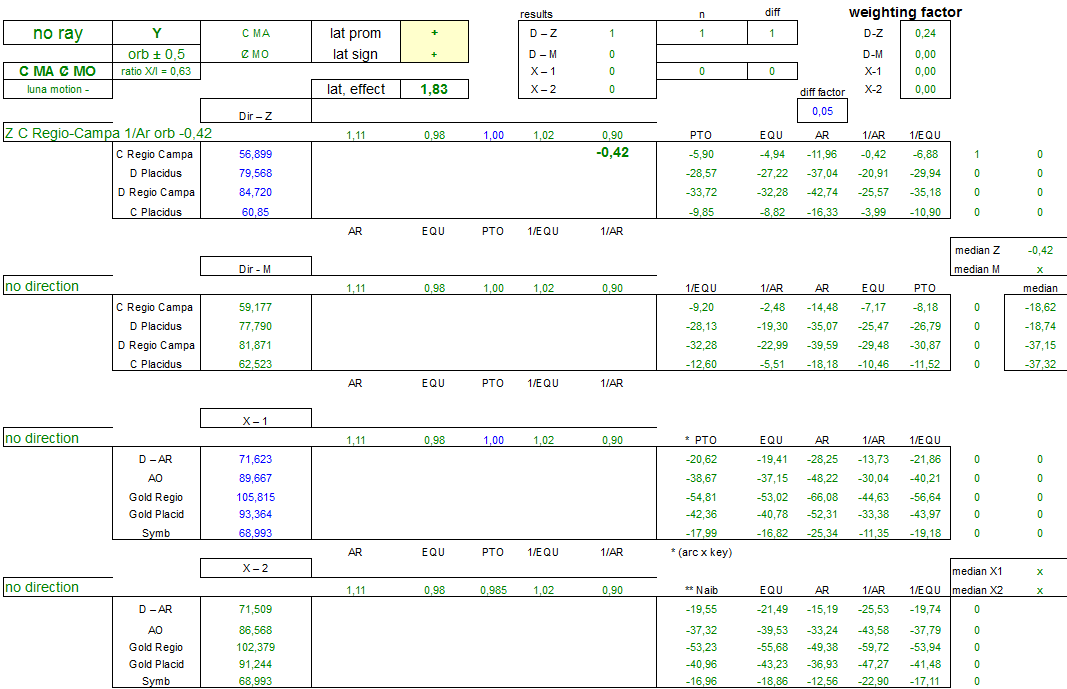The image size is (1067, 689).
Task: Click the X-2 Gold Regio value 102,379
Action: [255, 648]
